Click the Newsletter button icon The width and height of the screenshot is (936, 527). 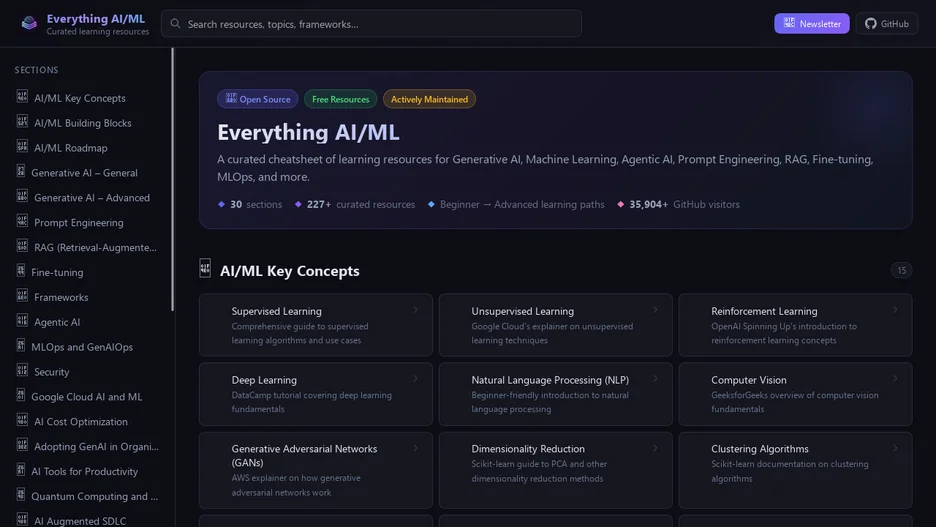click(x=789, y=23)
